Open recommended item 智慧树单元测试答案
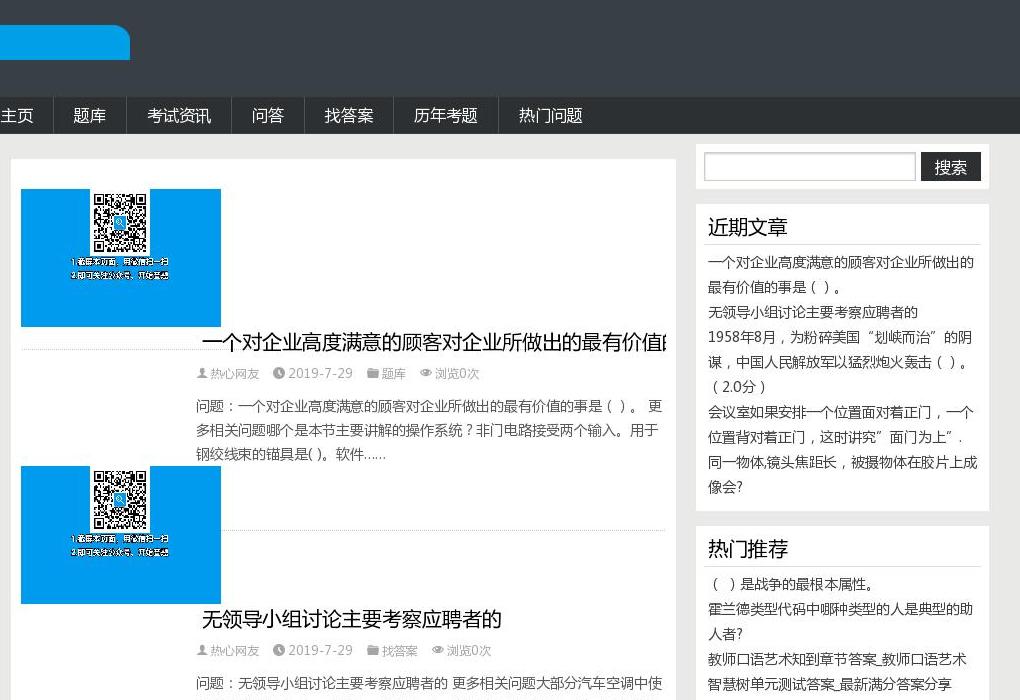 pyautogui.click(x=829, y=684)
